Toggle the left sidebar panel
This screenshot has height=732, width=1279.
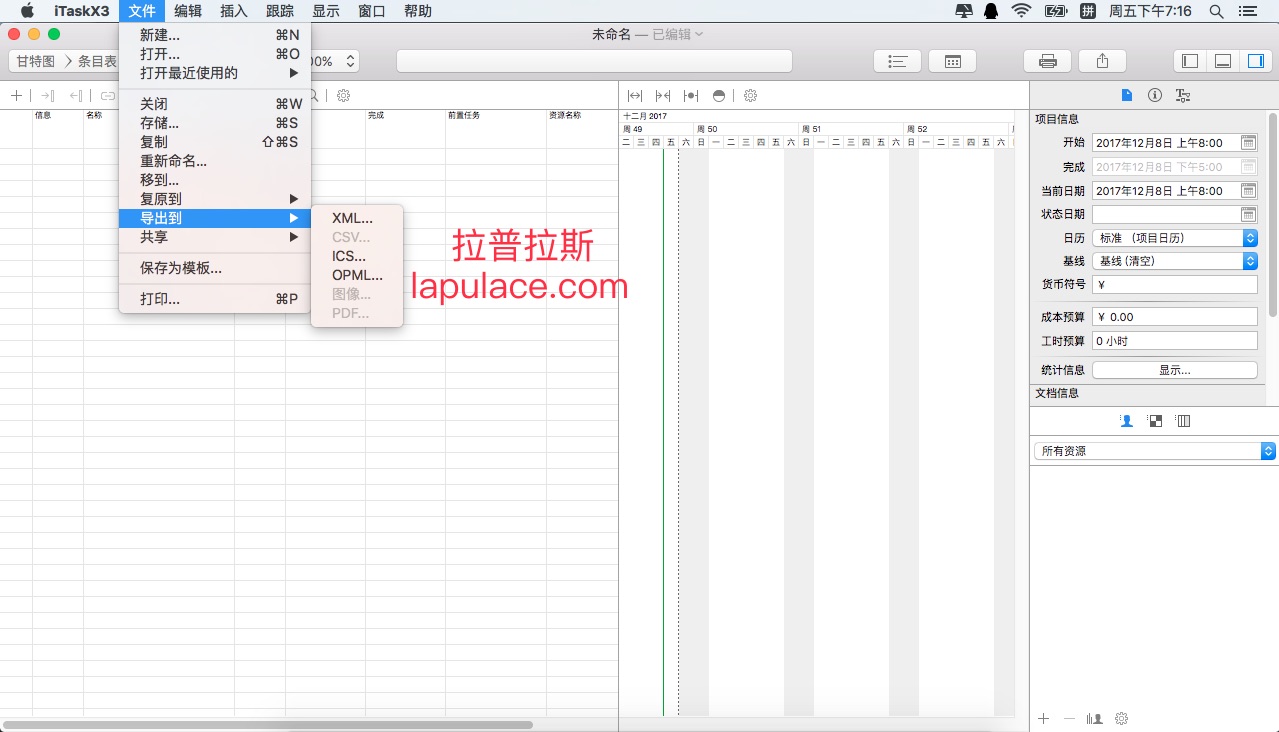[1190, 61]
